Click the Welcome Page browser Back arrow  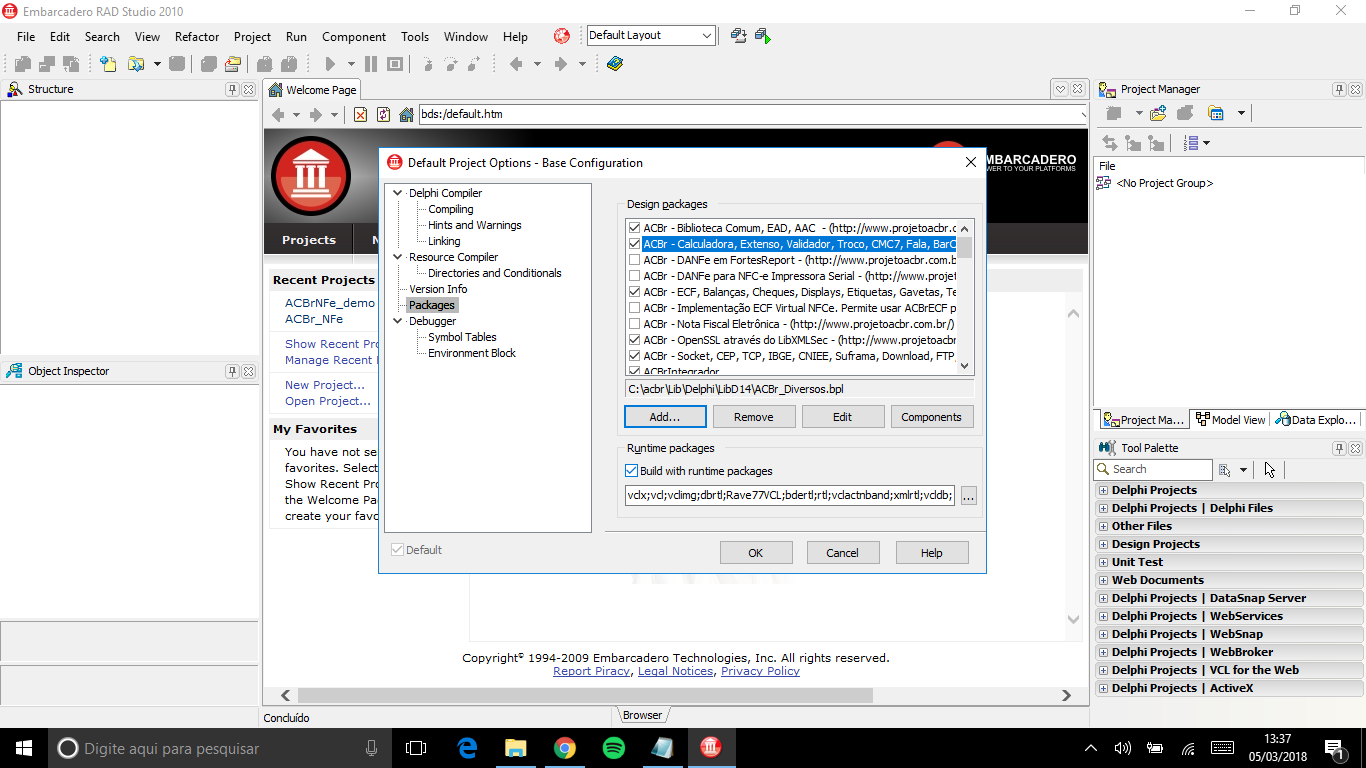(279, 115)
